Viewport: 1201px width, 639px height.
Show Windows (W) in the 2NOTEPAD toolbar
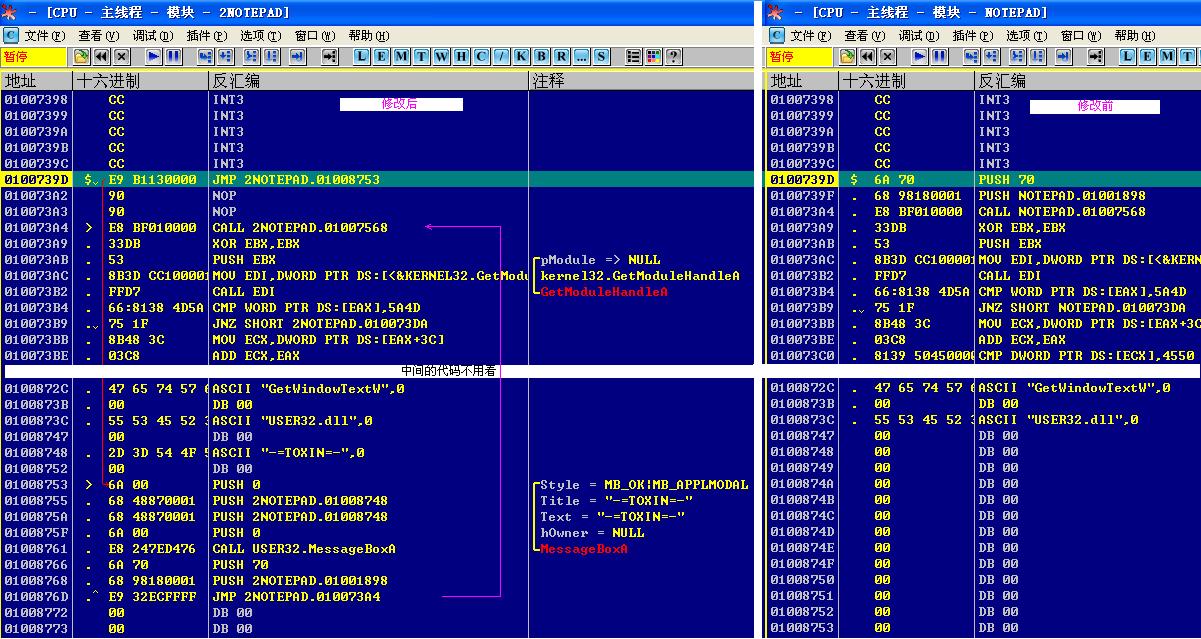pyautogui.click(x=442, y=57)
